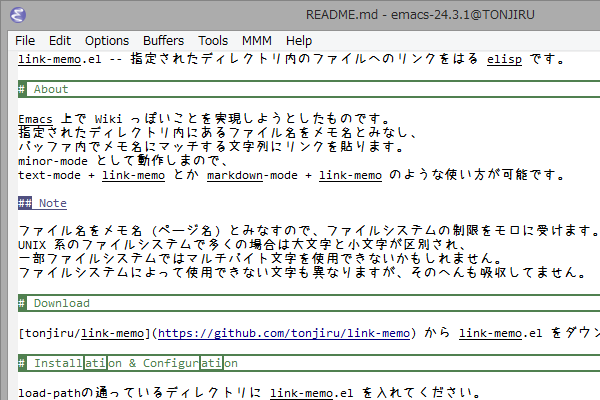
Task: Click the underlined markdown word
Action: tap(235, 175)
